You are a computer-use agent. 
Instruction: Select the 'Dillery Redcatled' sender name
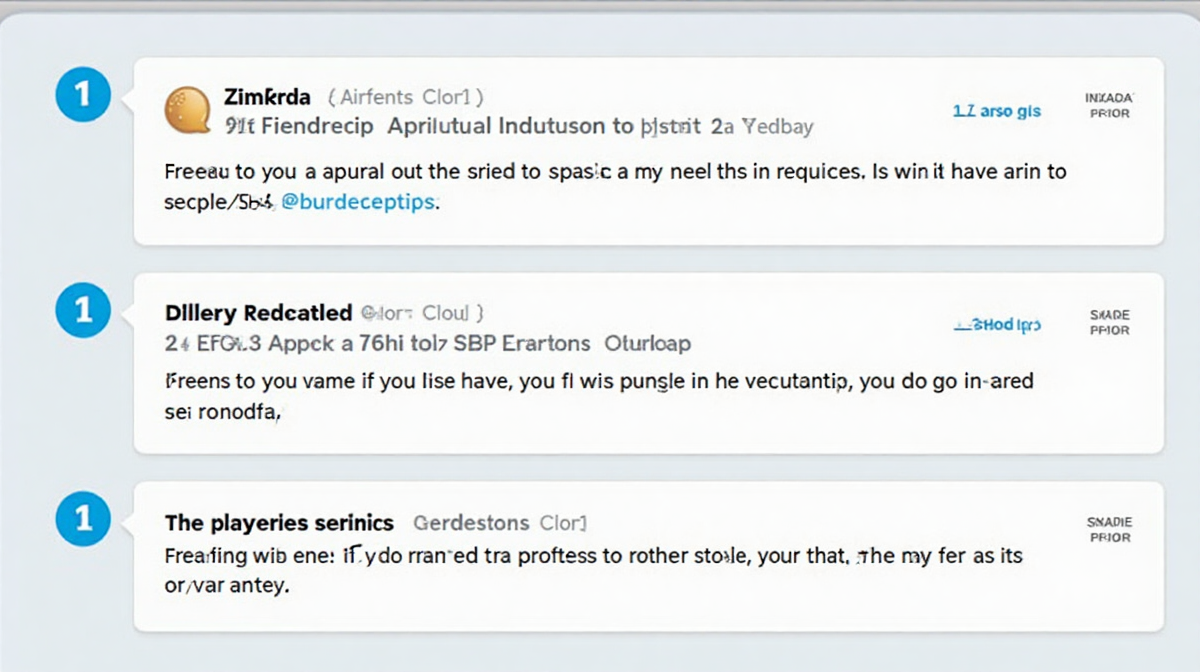tap(258, 314)
